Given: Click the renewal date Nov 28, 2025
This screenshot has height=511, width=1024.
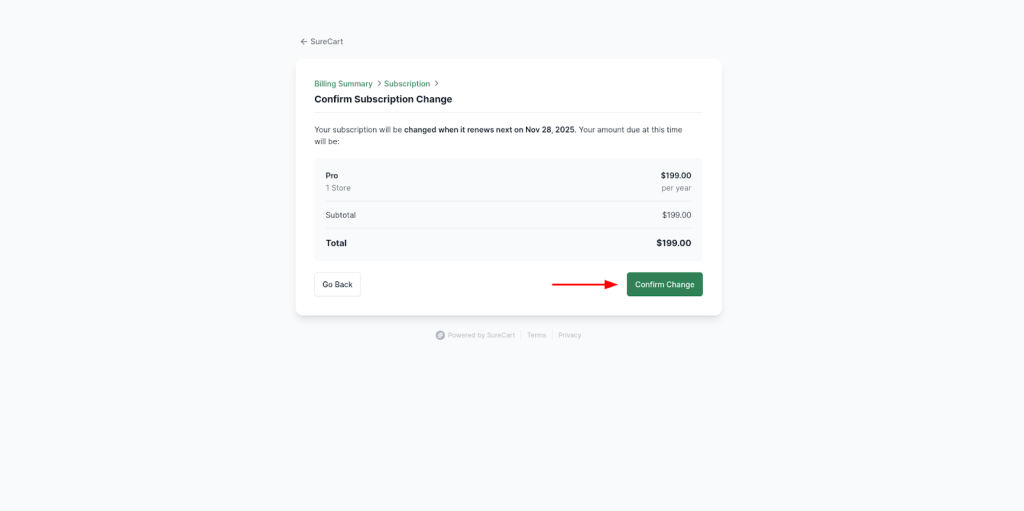Looking at the screenshot, I should coord(550,130).
